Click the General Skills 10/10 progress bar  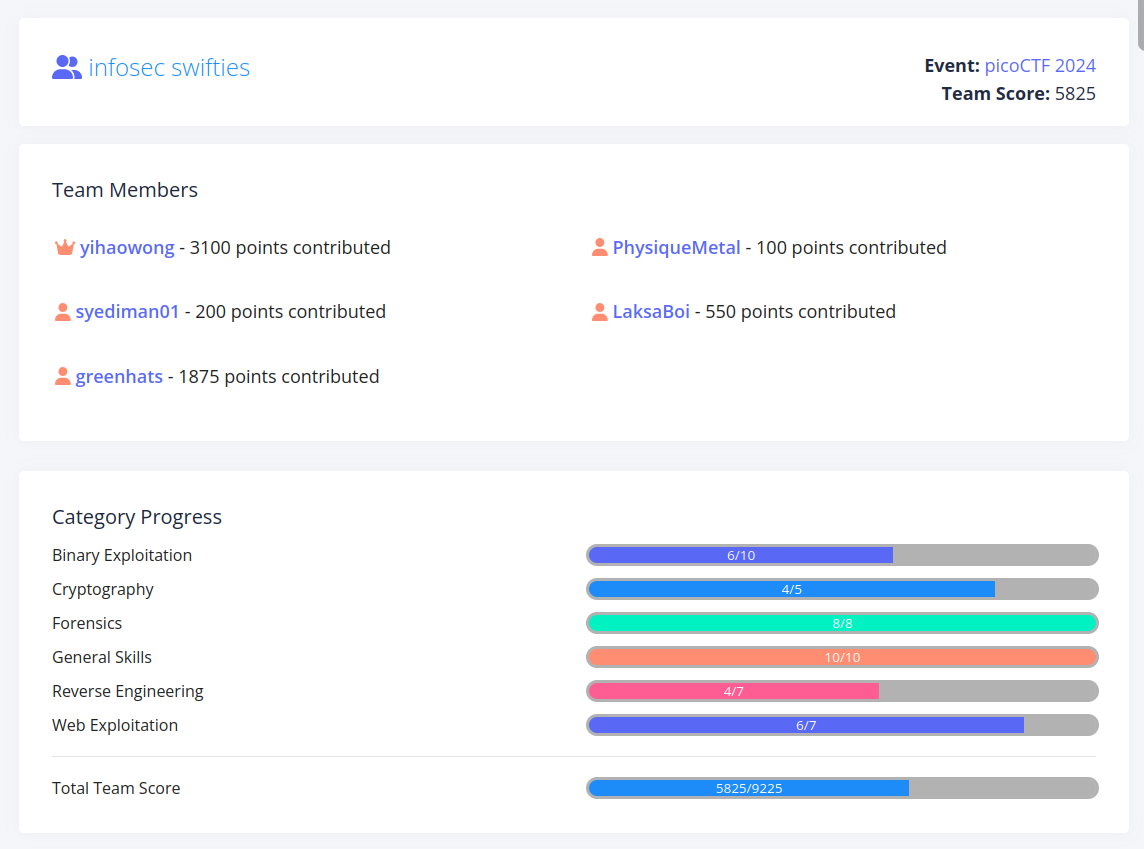point(842,657)
